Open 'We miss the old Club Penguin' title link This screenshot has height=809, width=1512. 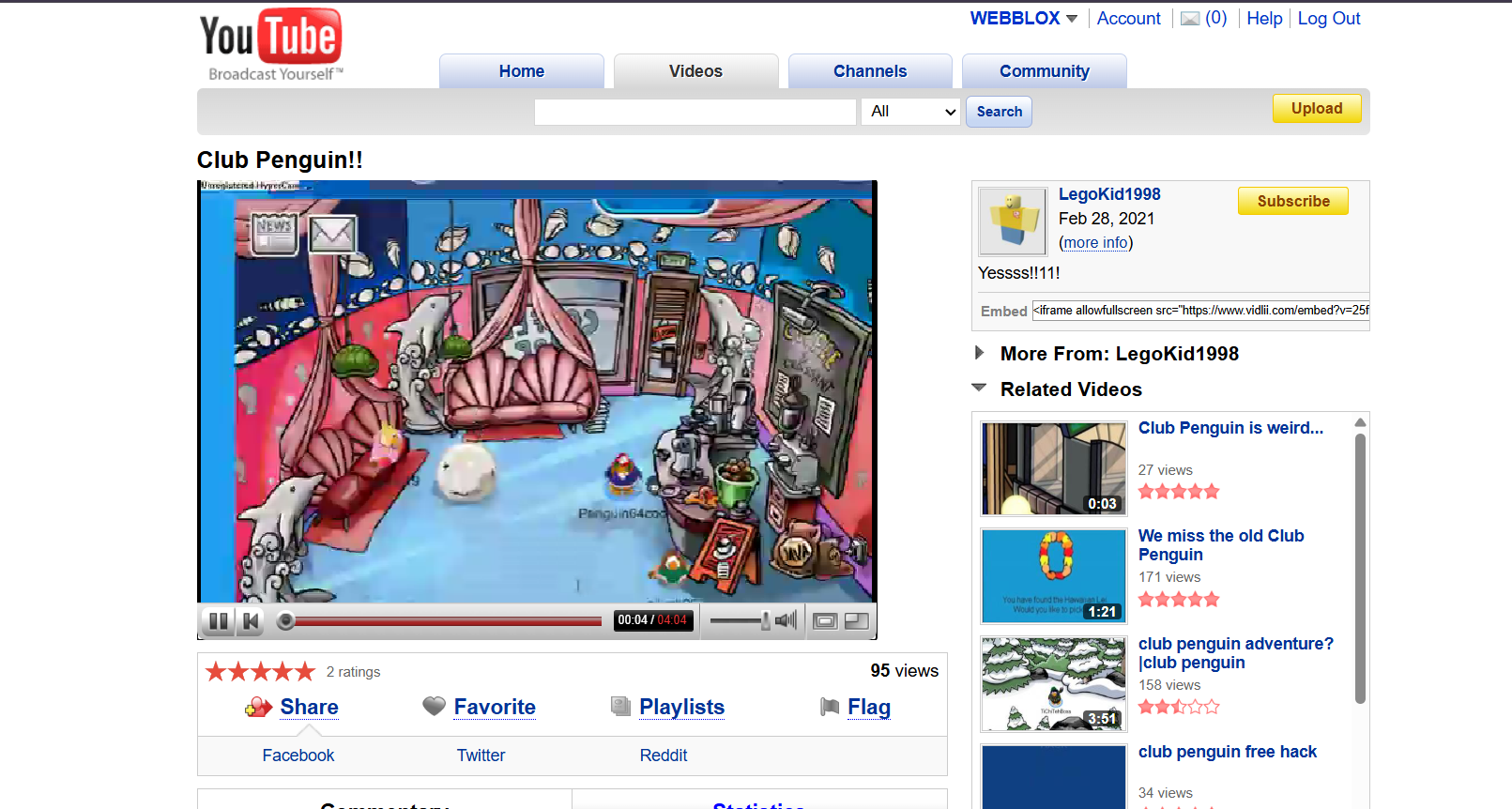click(x=1221, y=545)
